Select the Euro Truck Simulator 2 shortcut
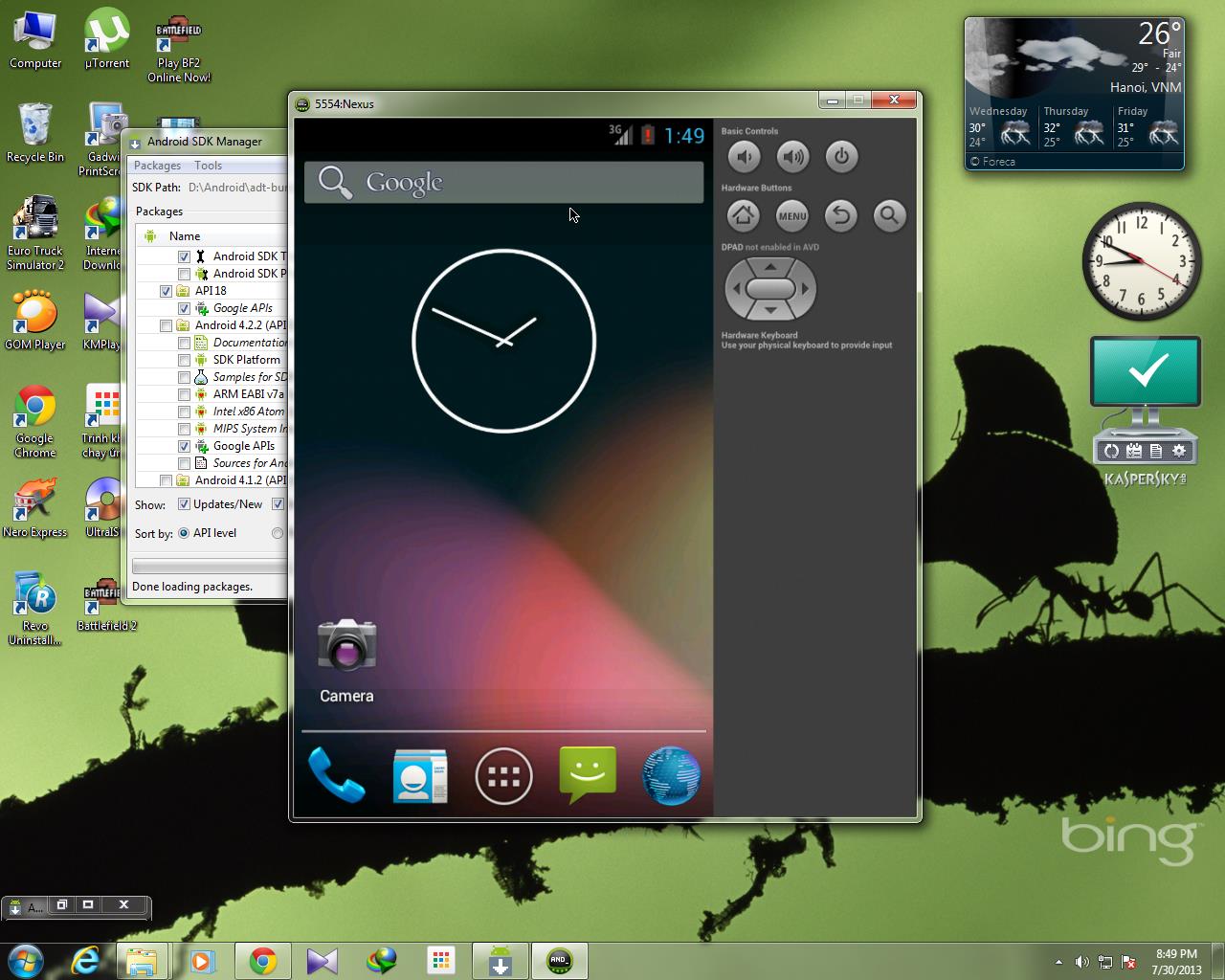Viewport: 1225px width, 980px height. click(35, 233)
